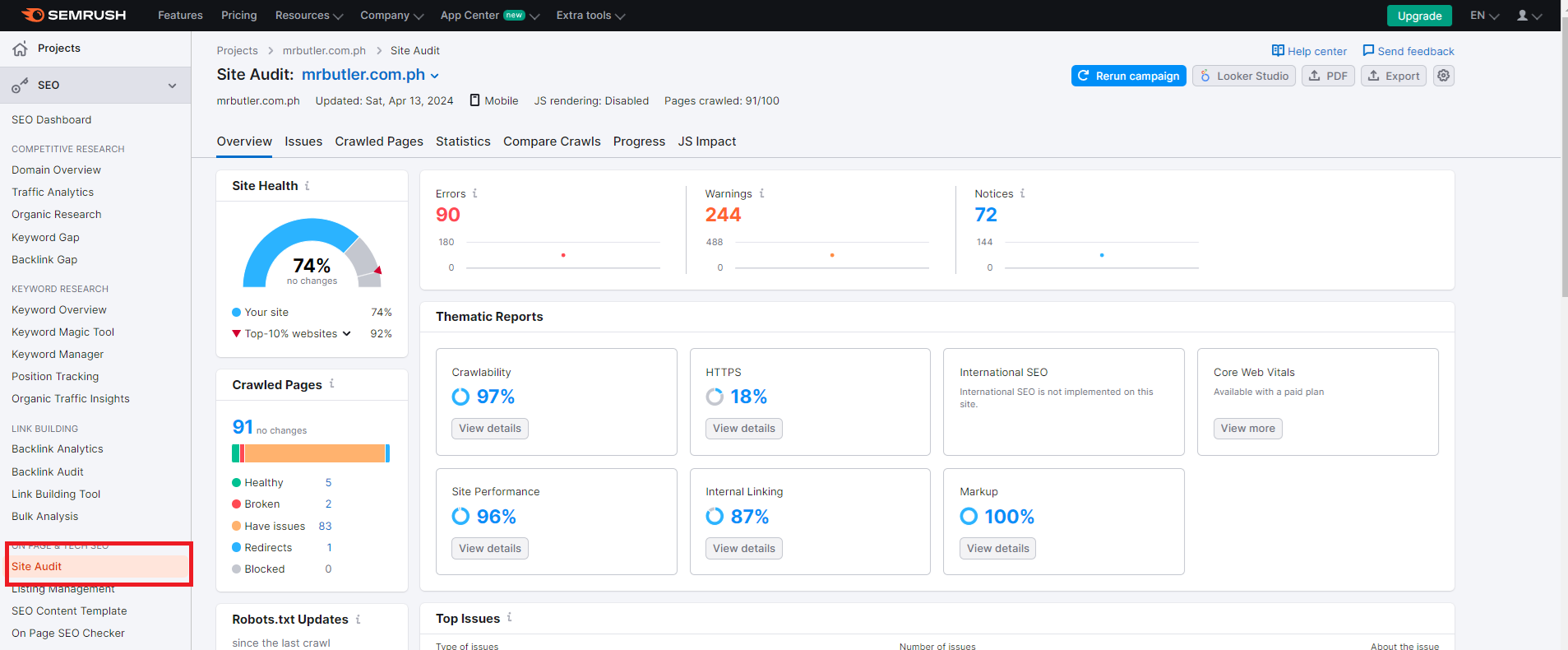Viewport: 1568px width, 650px height.
Task: Click the orange Have issues bar segment
Action: point(314,453)
